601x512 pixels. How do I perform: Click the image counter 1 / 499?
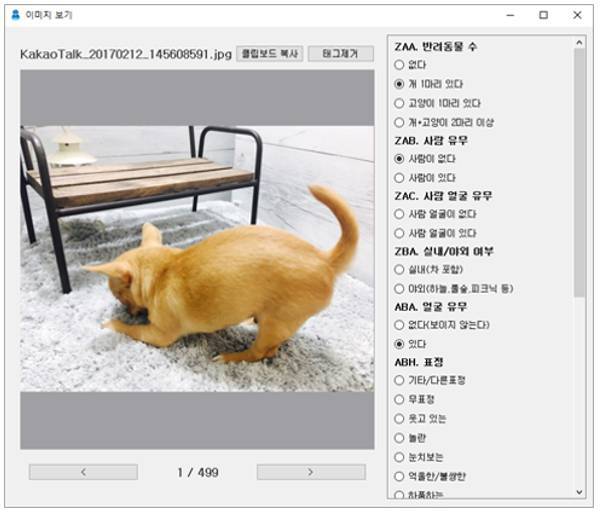[x=198, y=472]
